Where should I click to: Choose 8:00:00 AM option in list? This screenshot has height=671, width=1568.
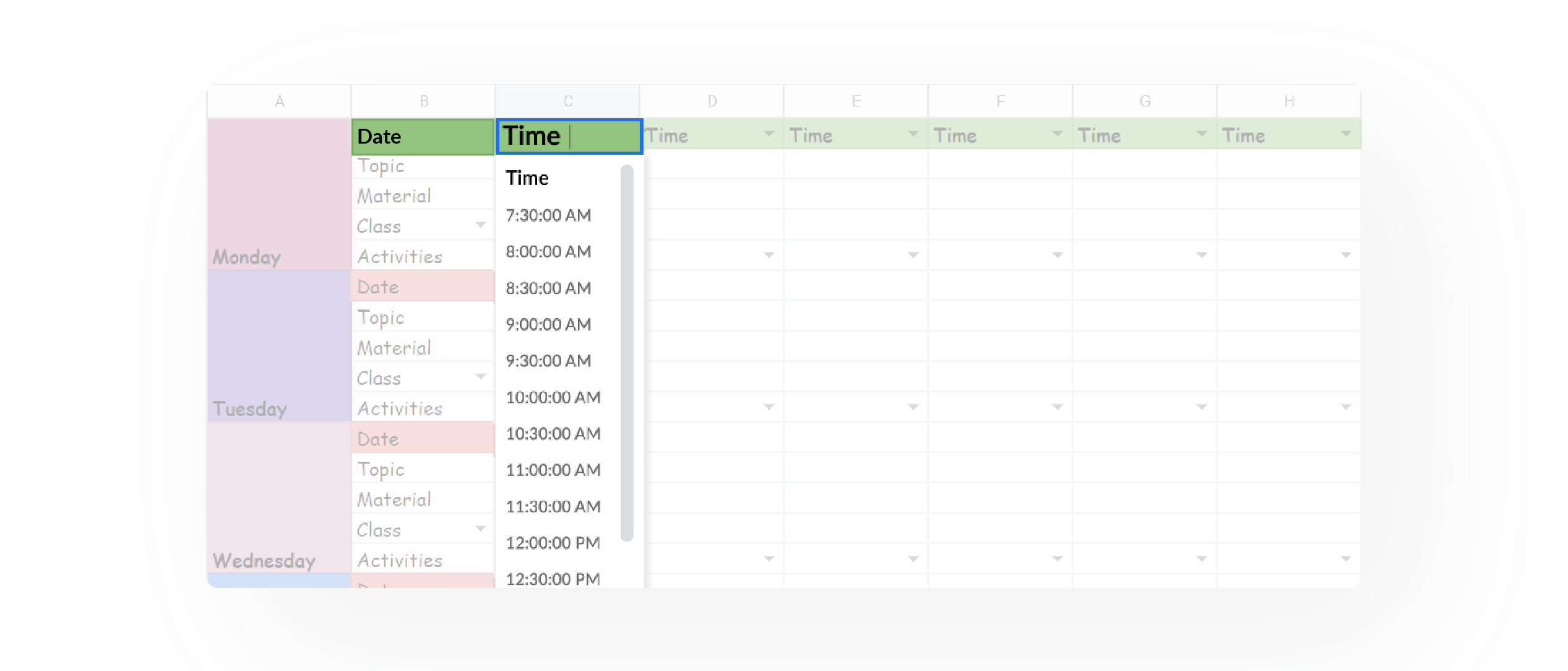coord(548,252)
